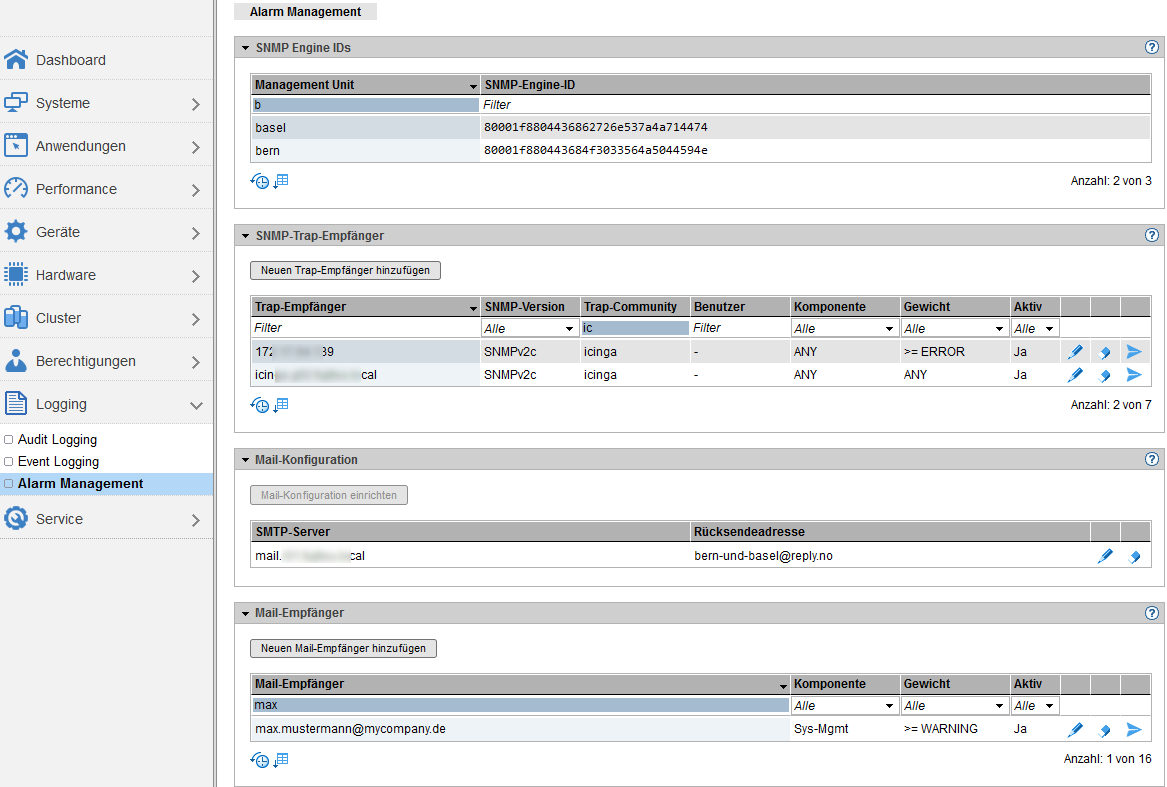This screenshot has height=787, width=1167.
Task: Remove mail configuration using eraser icon
Action: (x=1135, y=556)
